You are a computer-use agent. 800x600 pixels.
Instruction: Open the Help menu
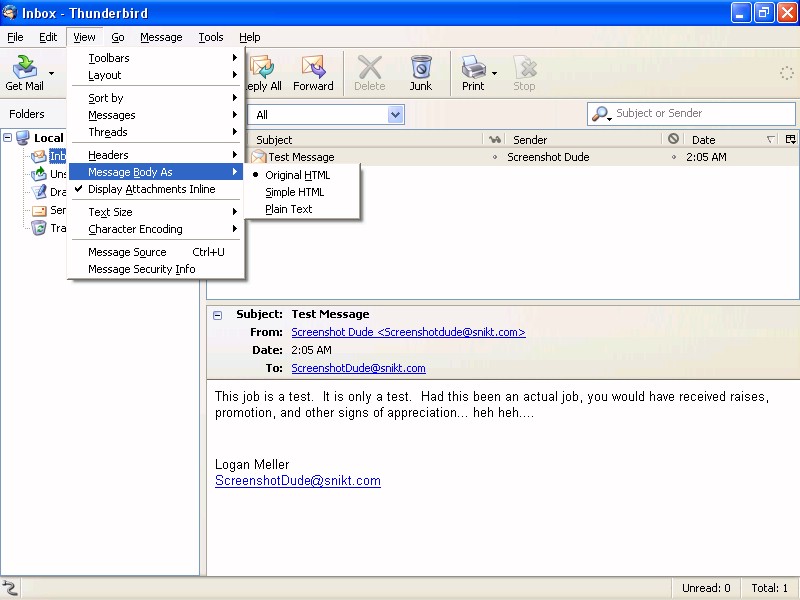click(249, 37)
